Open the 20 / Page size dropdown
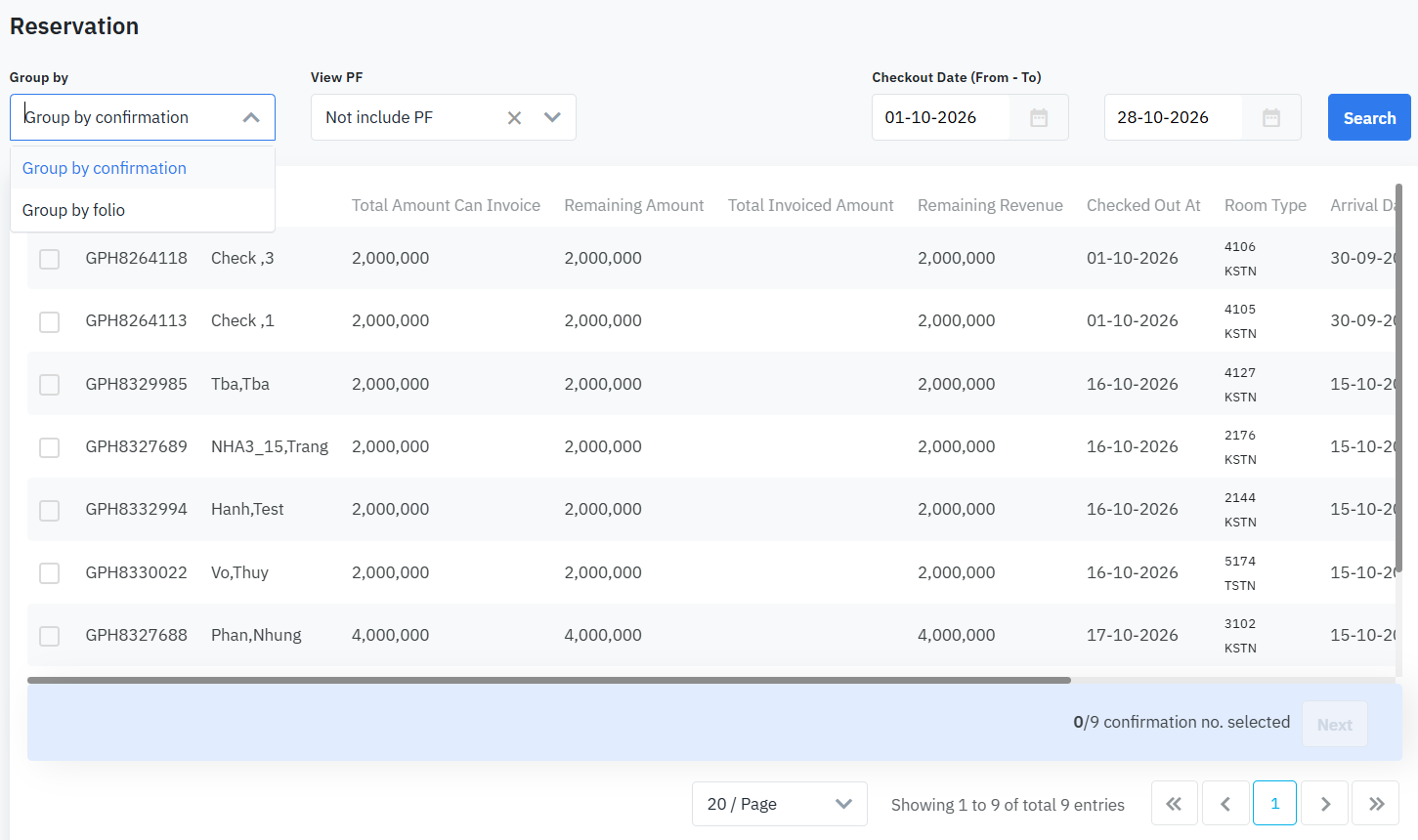 point(780,804)
